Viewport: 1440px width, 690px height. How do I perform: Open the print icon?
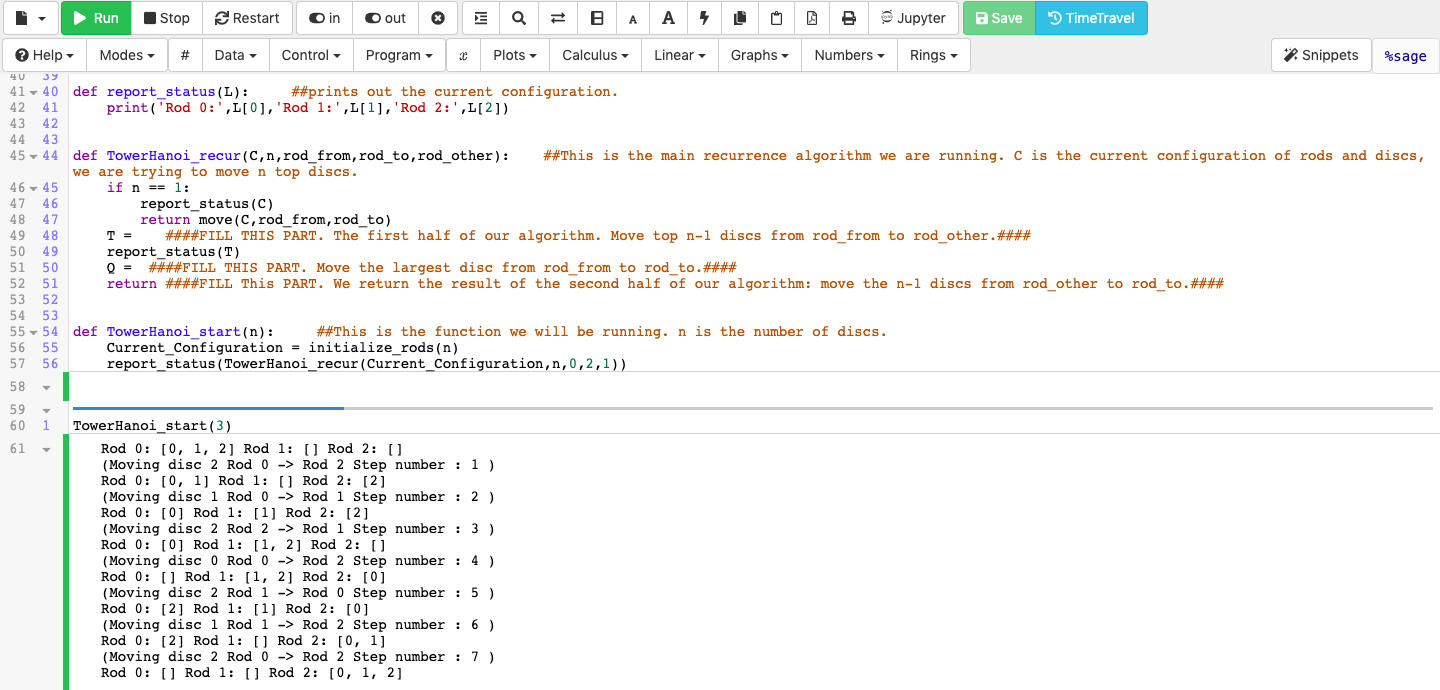point(848,17)
